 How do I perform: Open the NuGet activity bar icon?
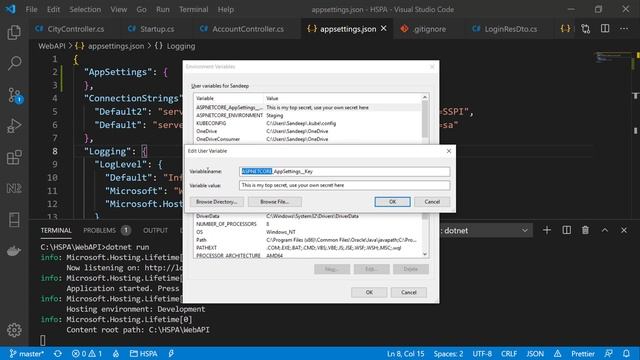click(x=14, y=188)
